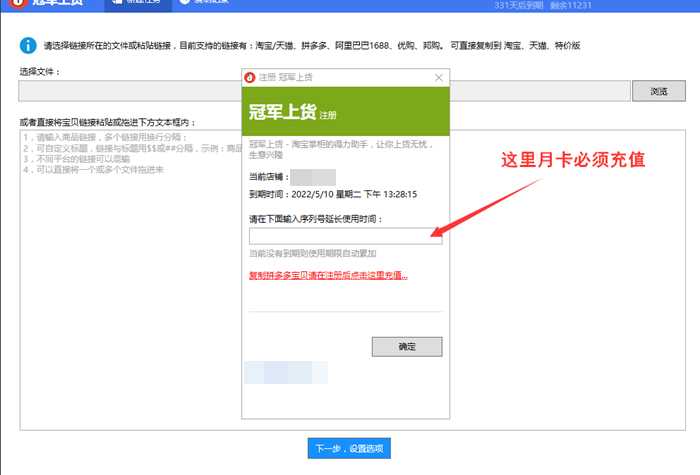Open the red recharge link in the dialog

coord(328,275)
